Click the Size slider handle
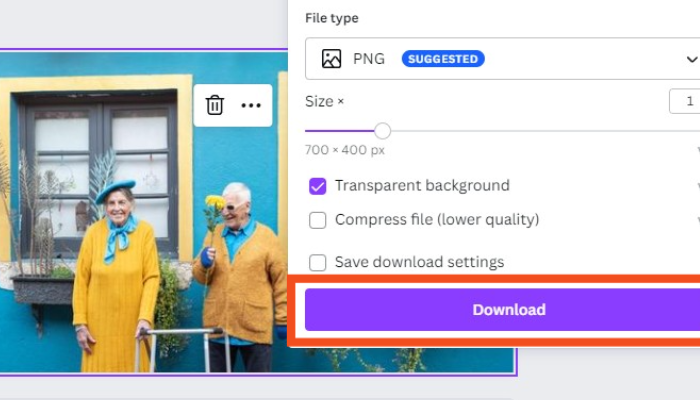This screenshot has width=700, height=400. 382,131
